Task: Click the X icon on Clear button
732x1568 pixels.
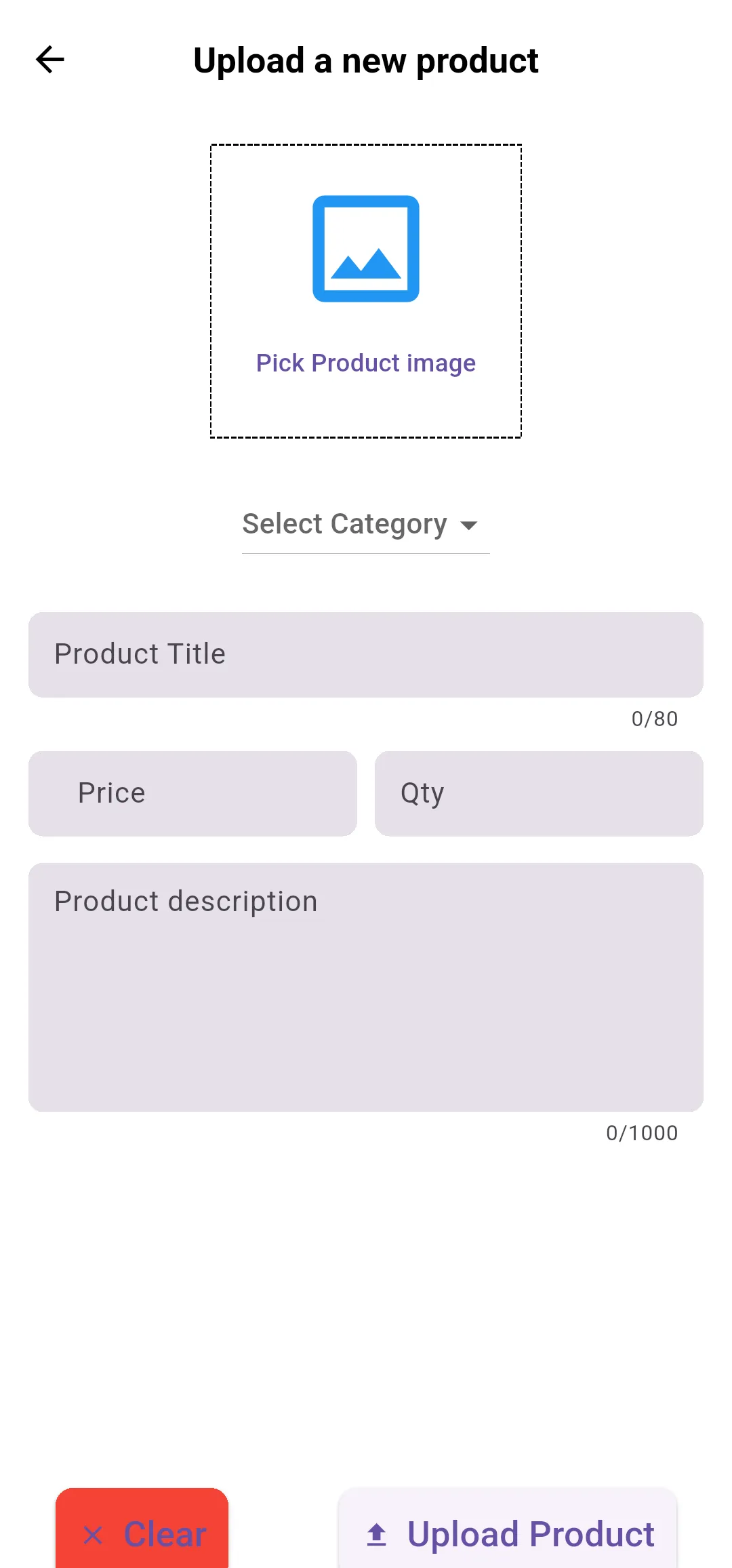Action: click(93, 1535)
